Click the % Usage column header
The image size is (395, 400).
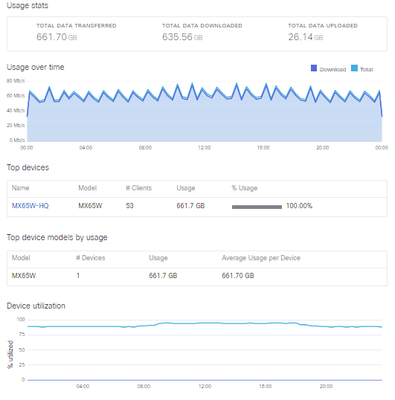[x=245, y=188]
